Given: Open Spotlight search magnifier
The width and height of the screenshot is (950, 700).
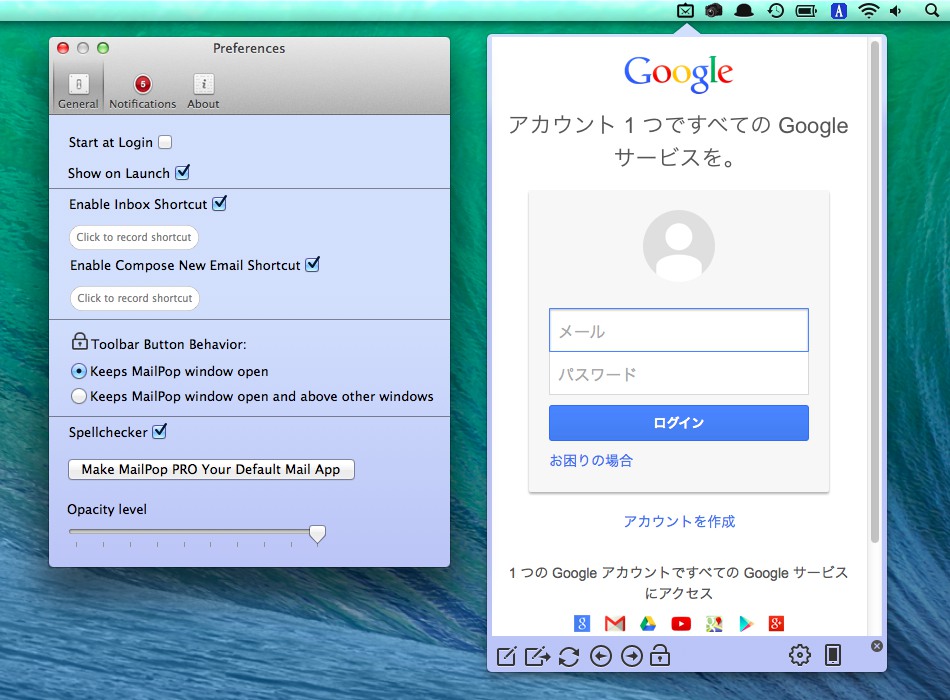Looking at the screenshot, I should tap(932, 10).
